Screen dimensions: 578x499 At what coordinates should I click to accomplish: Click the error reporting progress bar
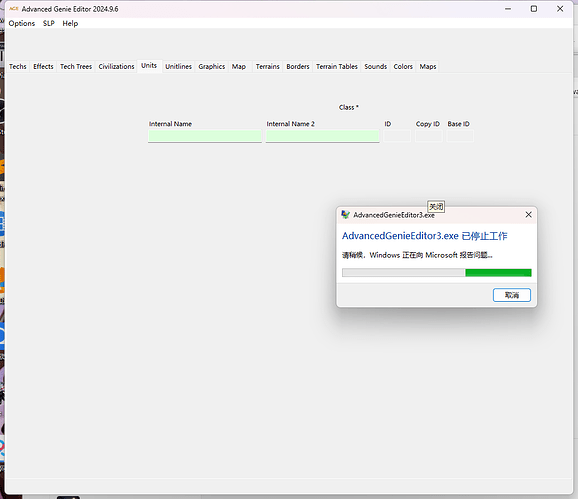[436, 273]
